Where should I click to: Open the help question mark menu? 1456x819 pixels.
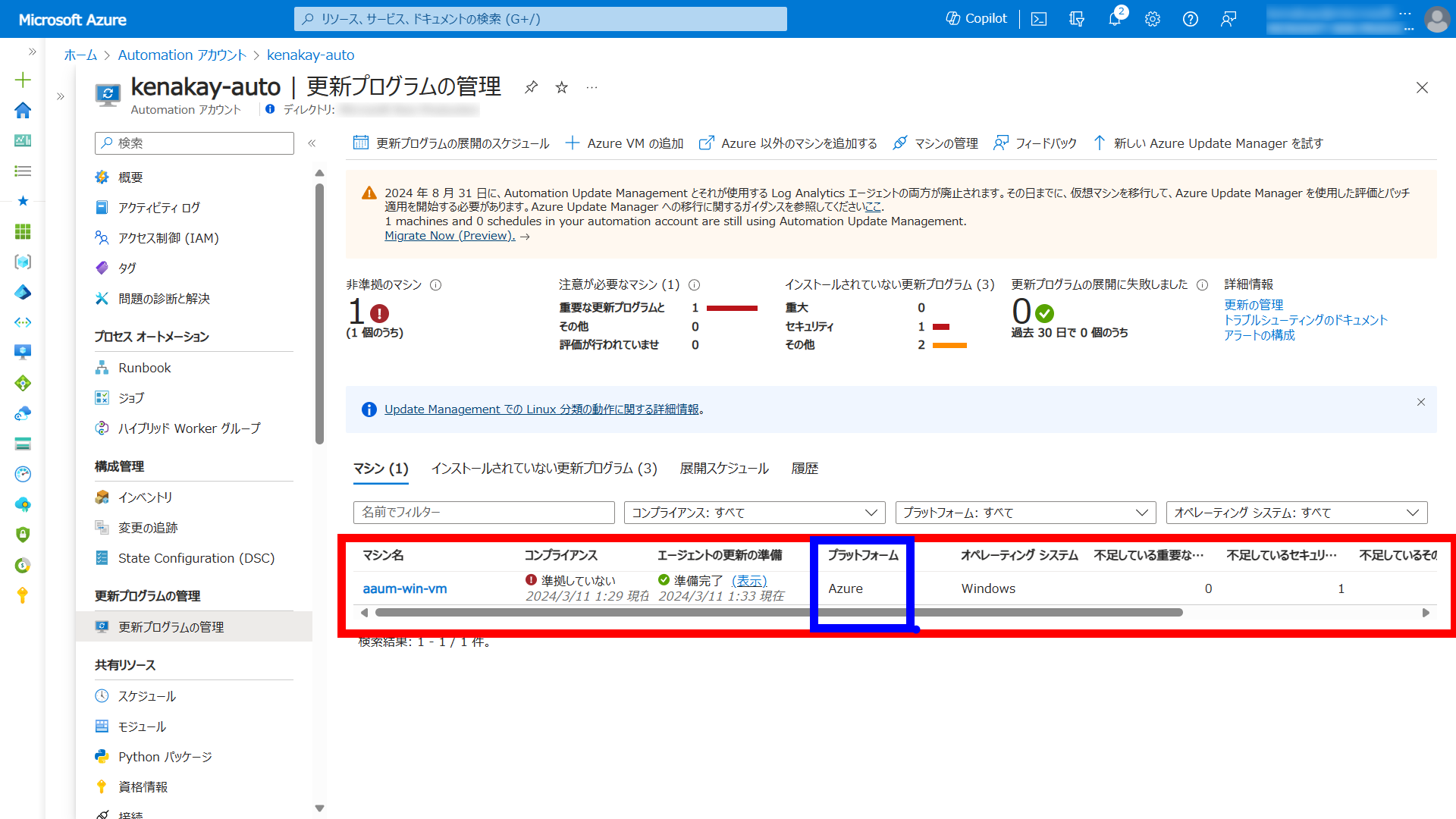pos(1191,19)
